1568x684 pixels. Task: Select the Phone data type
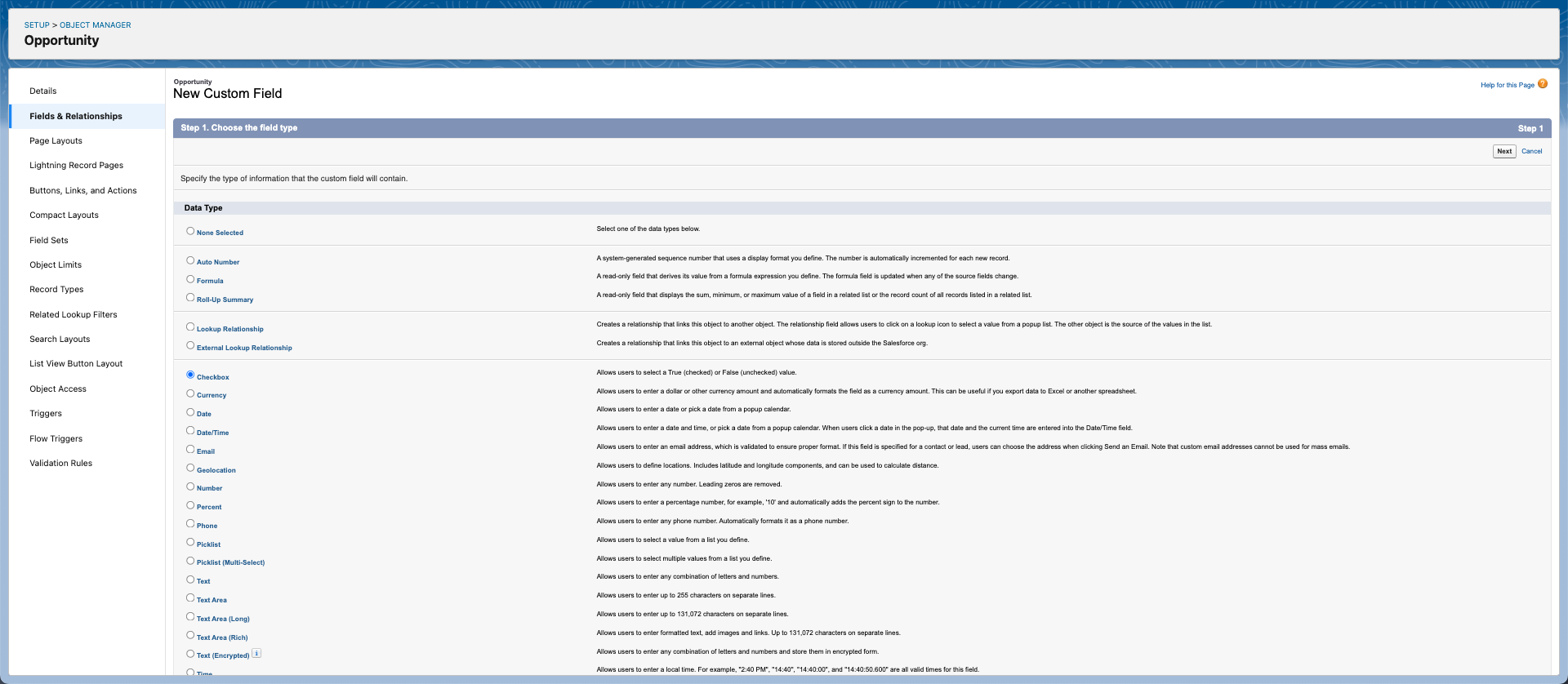click(x=190, y=524)
